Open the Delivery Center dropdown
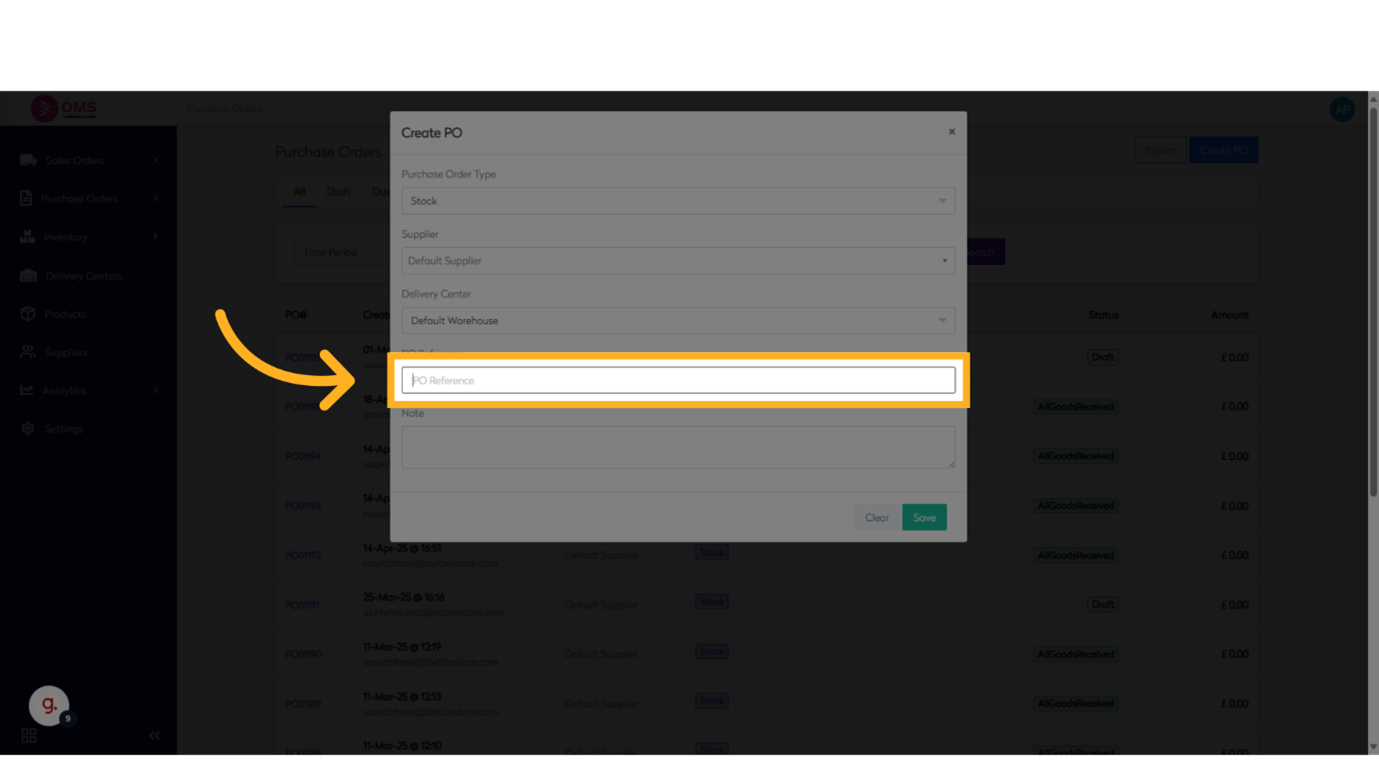The height and width of the screenshot is (776, 1379). point(678,321)
